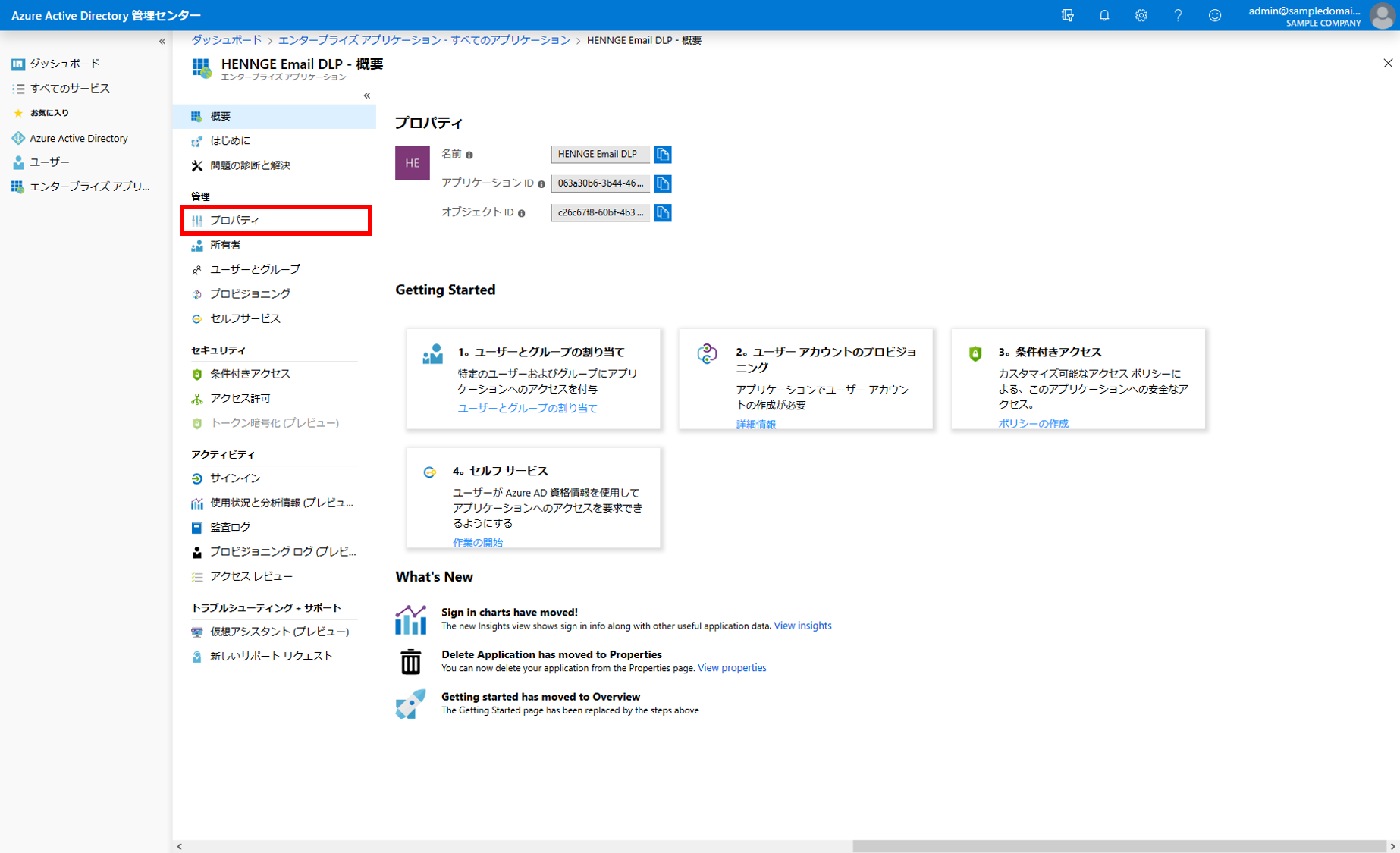Click View properties link
The image size is (1400, 853).
(x=732, y=668)
